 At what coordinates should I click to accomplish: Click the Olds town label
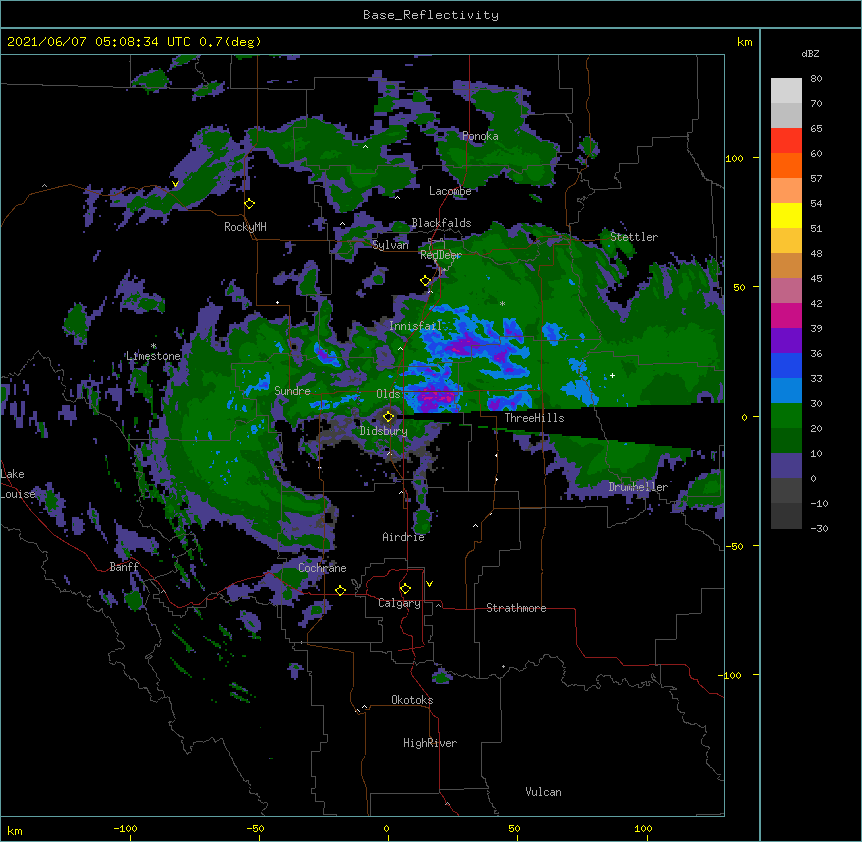click(x=388, y=394)
